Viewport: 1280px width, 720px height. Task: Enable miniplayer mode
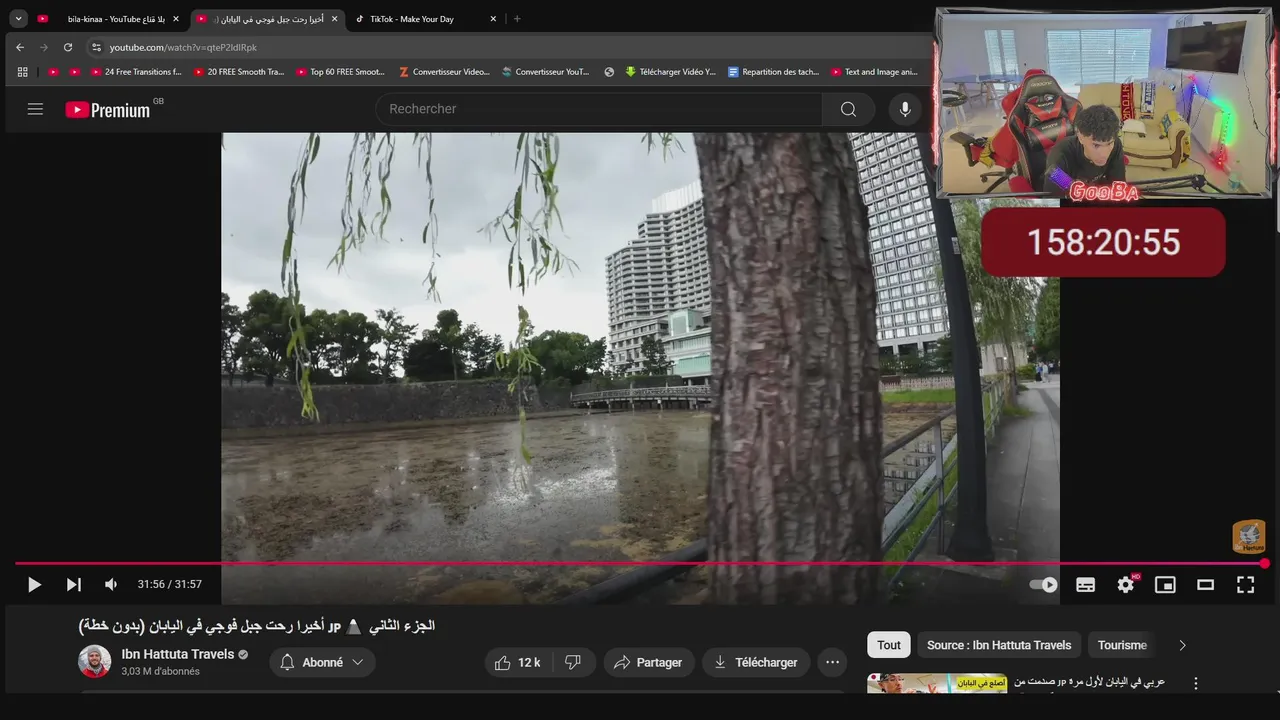click(x=1165, y=585)
